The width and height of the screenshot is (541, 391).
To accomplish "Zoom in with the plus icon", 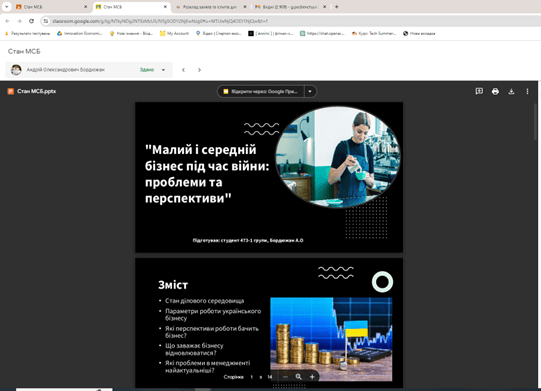I will tap(312, 377).
